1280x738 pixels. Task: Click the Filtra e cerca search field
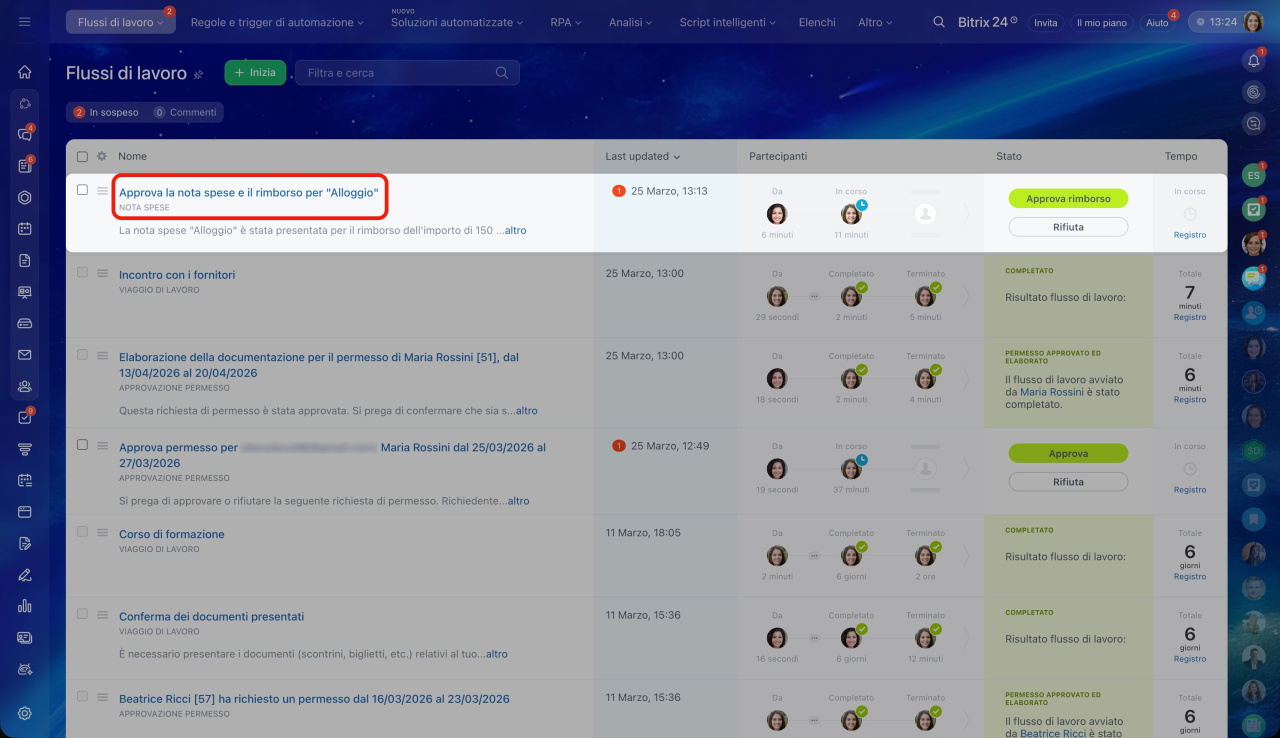point(400,73)
